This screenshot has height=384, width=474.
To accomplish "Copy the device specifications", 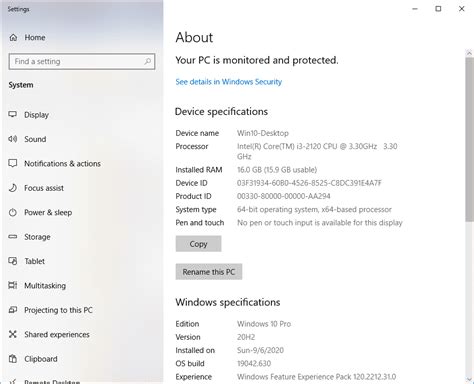I will tap(198, 244).
